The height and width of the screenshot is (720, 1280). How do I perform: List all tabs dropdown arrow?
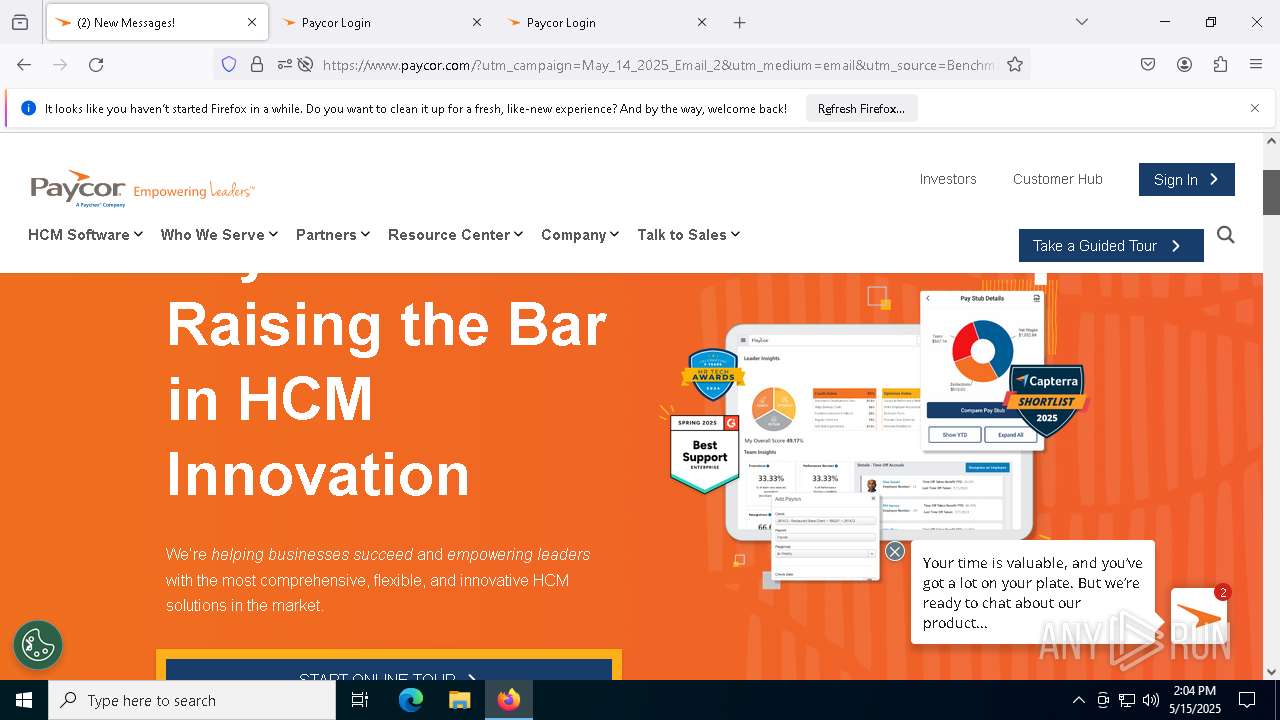click(x=1081, y=22)
